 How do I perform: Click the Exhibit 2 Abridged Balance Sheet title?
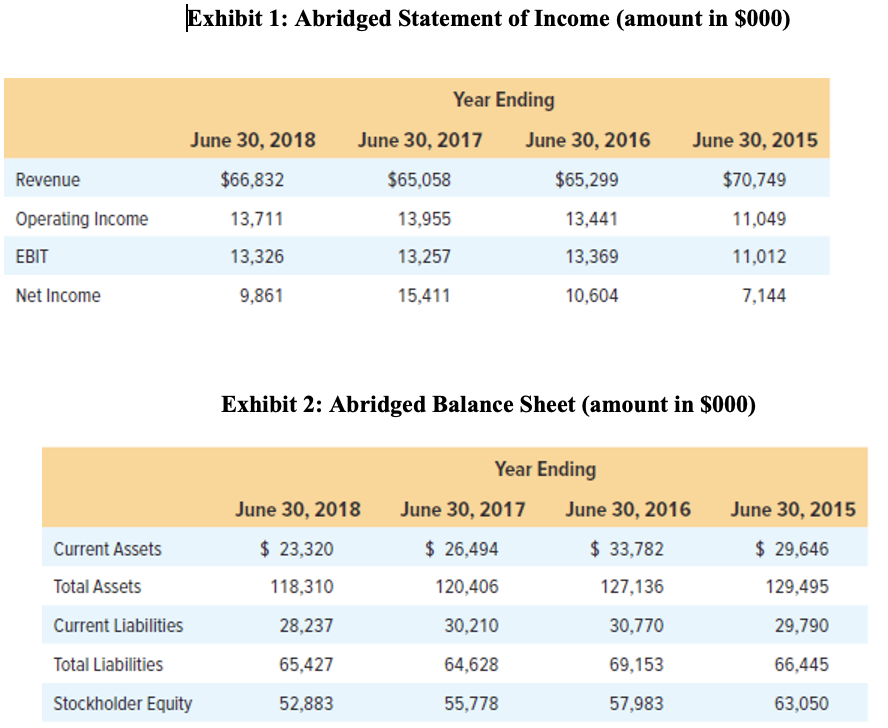tap(488, 405)
